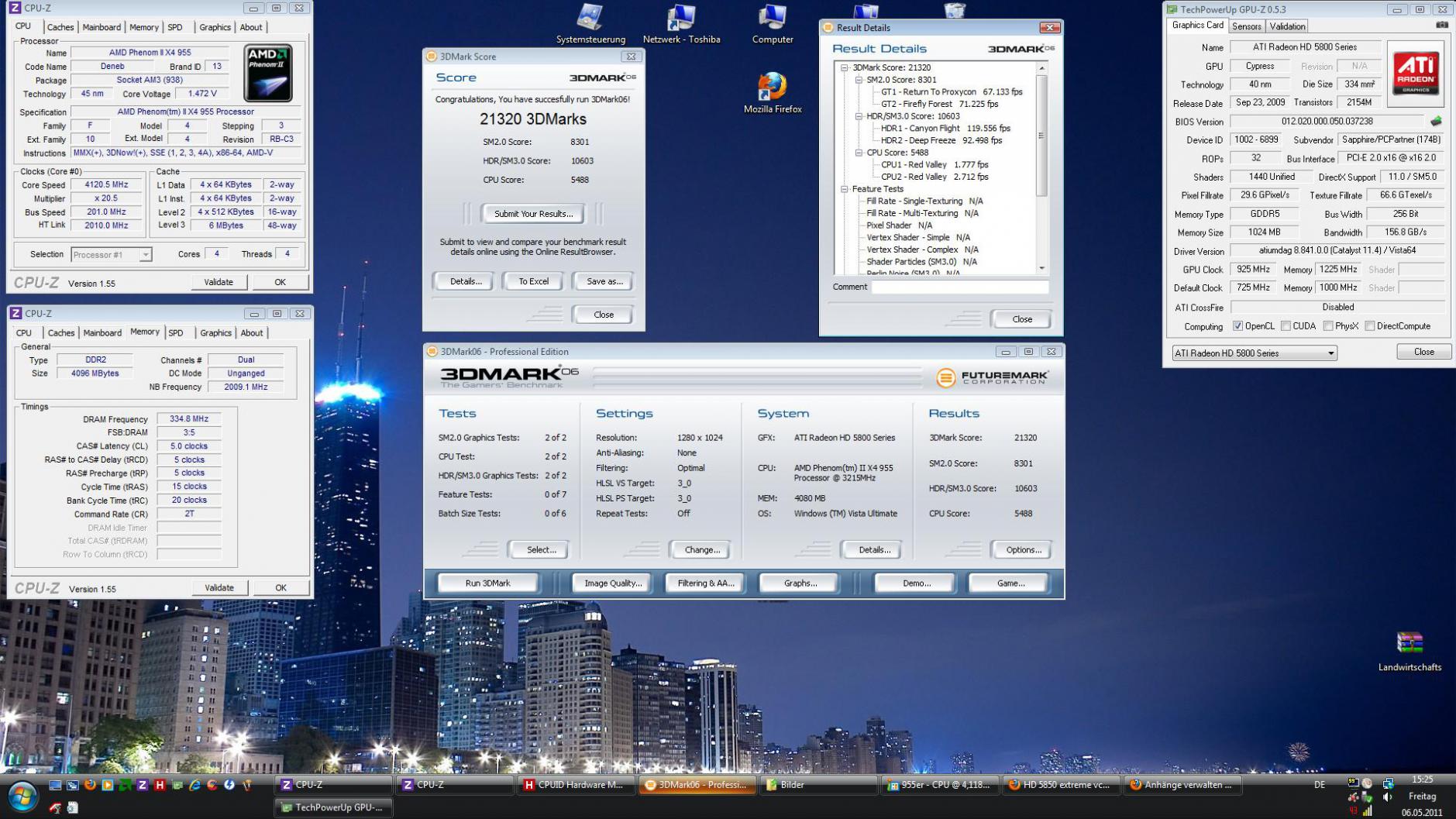Collapse the SM2.0 Score: 8301 tree node
Image resolution: width=1456 pixels, height=819 pixels.
tap(859, 80)
